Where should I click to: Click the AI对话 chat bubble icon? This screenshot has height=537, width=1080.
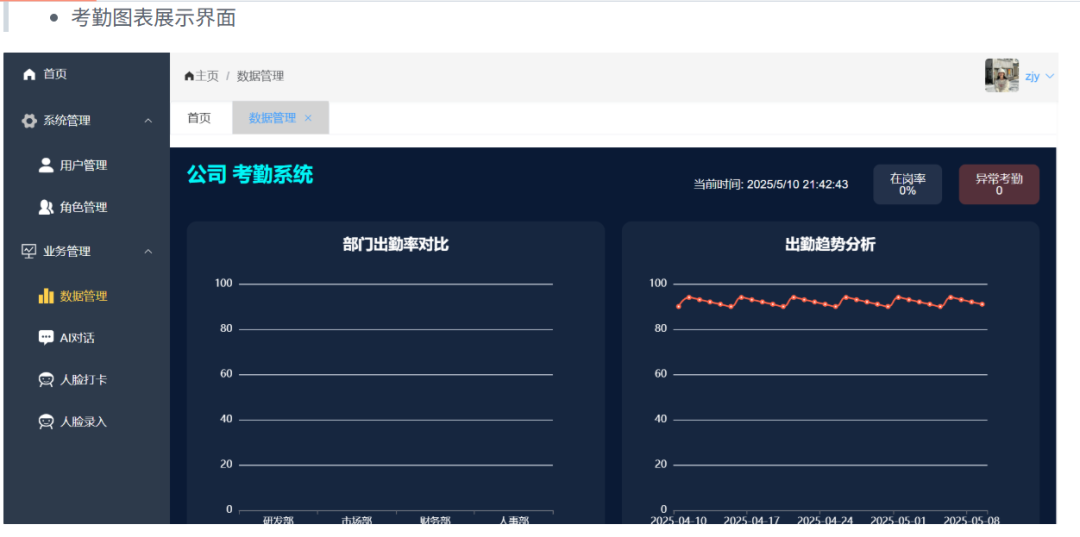46,338
